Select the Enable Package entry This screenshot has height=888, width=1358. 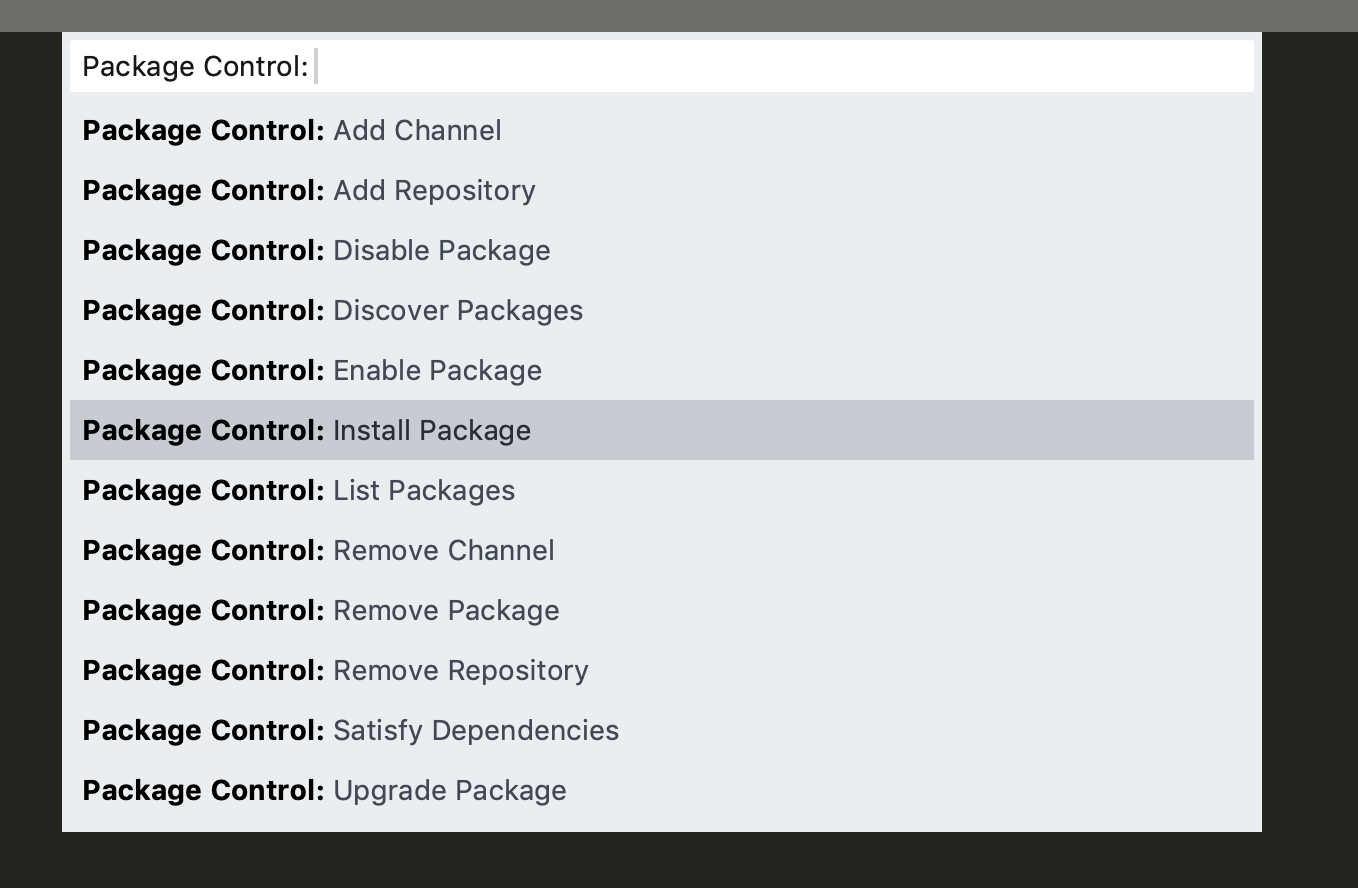point(661,371)
